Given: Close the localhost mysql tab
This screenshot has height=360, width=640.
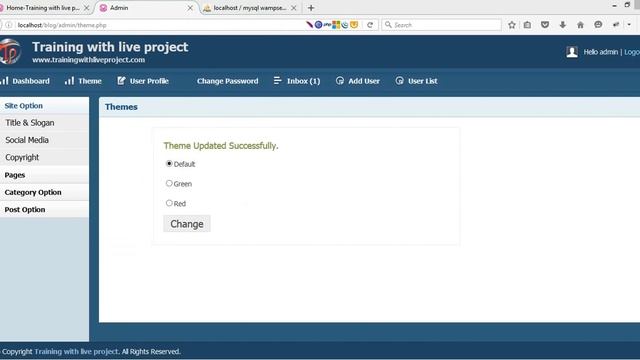Looking at the screenshot, I should (x=293, y=8).
